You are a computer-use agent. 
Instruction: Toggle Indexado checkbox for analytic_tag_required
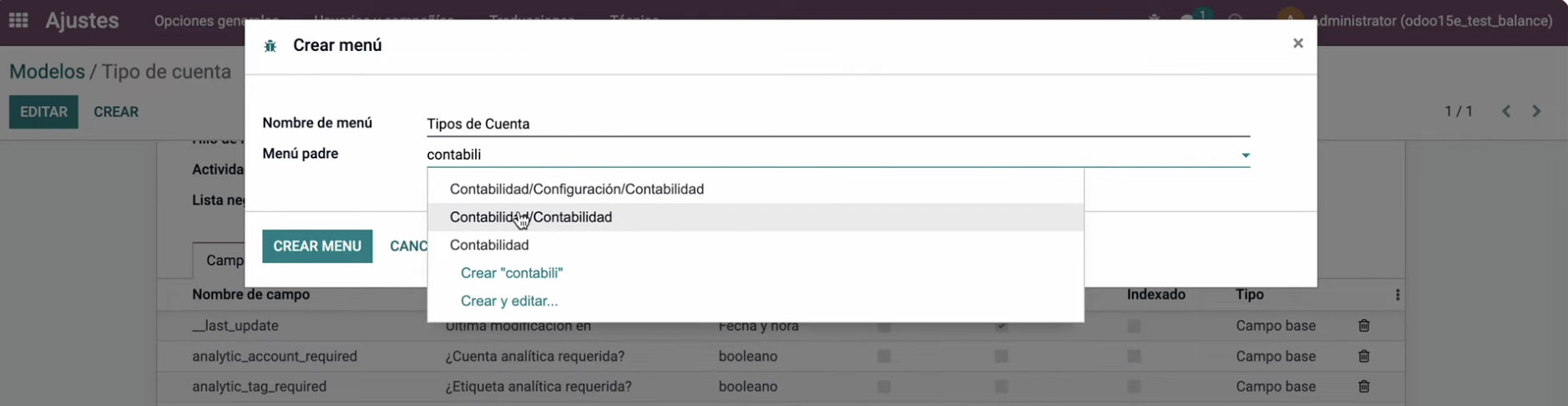(x=1134, y=387)
